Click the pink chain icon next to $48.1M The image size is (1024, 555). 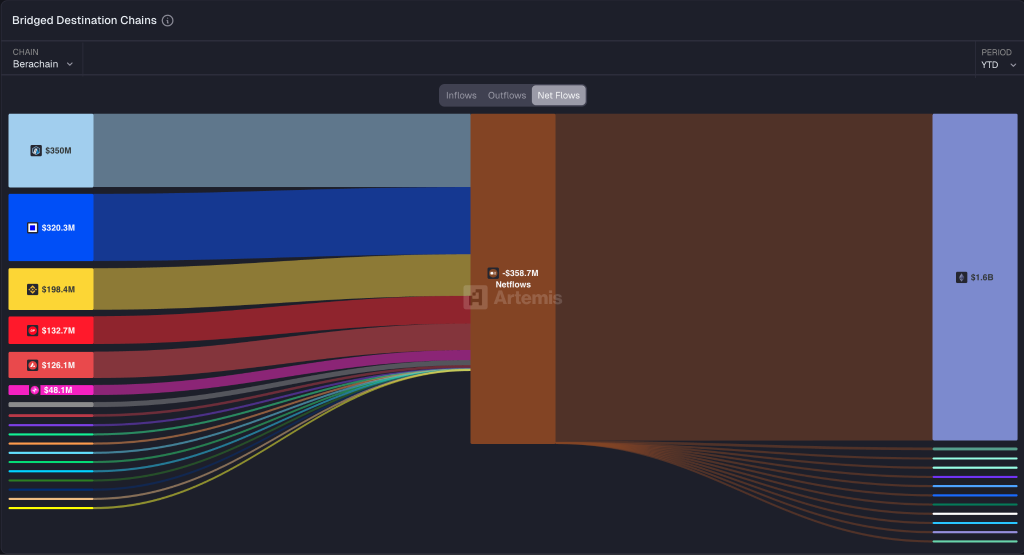[x=35, y=390]
